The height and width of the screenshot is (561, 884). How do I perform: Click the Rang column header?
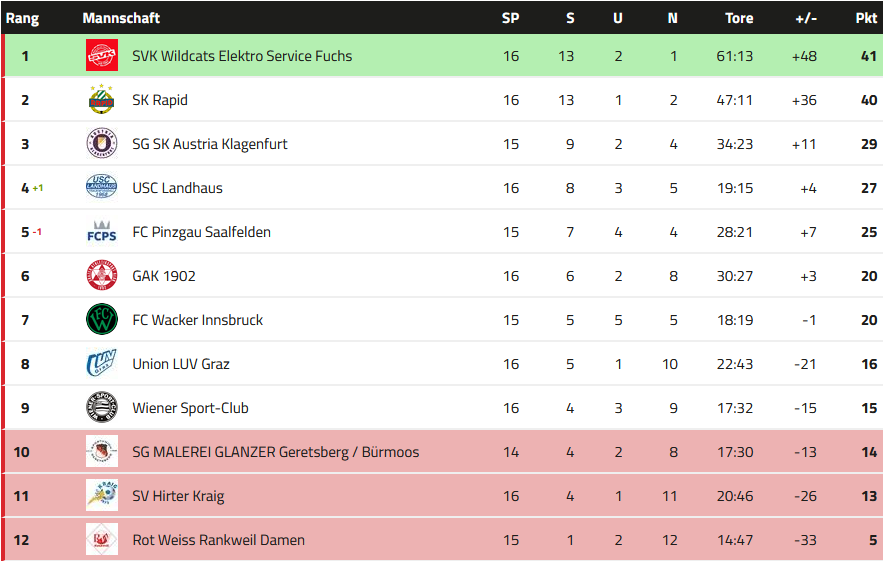point(22,18)
